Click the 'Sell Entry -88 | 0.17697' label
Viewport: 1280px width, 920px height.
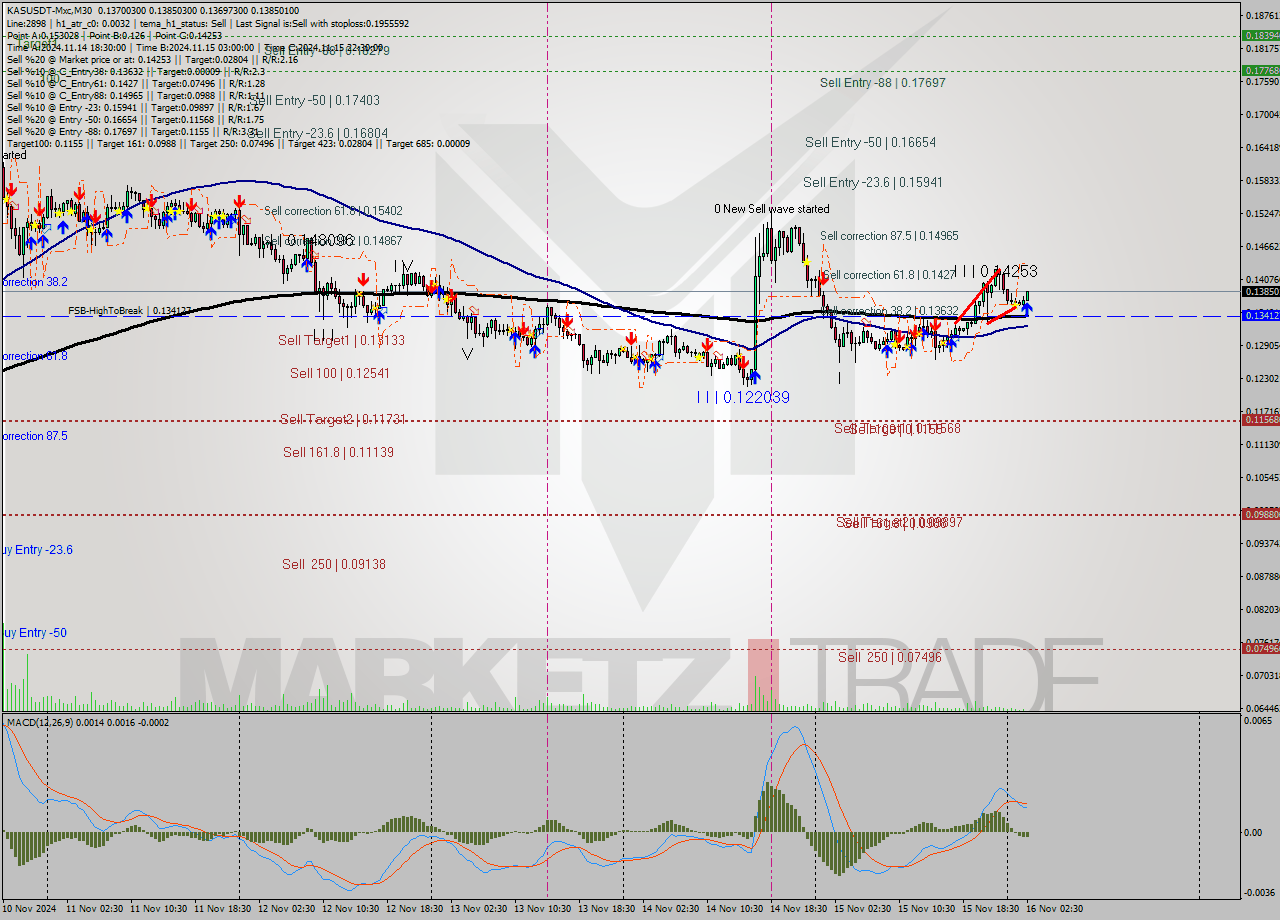point(883,83)
